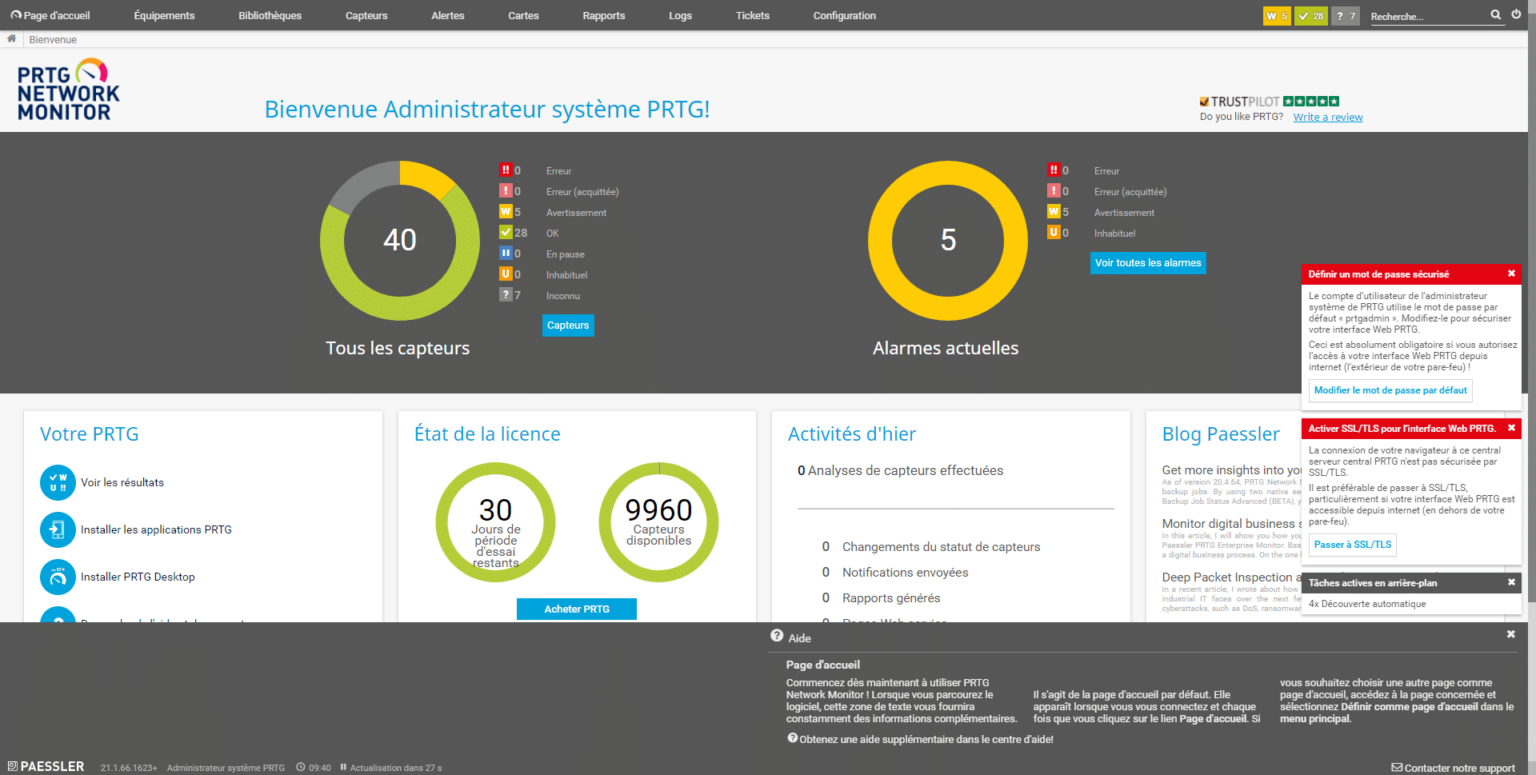Click the Alarmes actuelles donut chart
Image resolution: width=1536 pixels, height=775 pixels.
point(947,240)
